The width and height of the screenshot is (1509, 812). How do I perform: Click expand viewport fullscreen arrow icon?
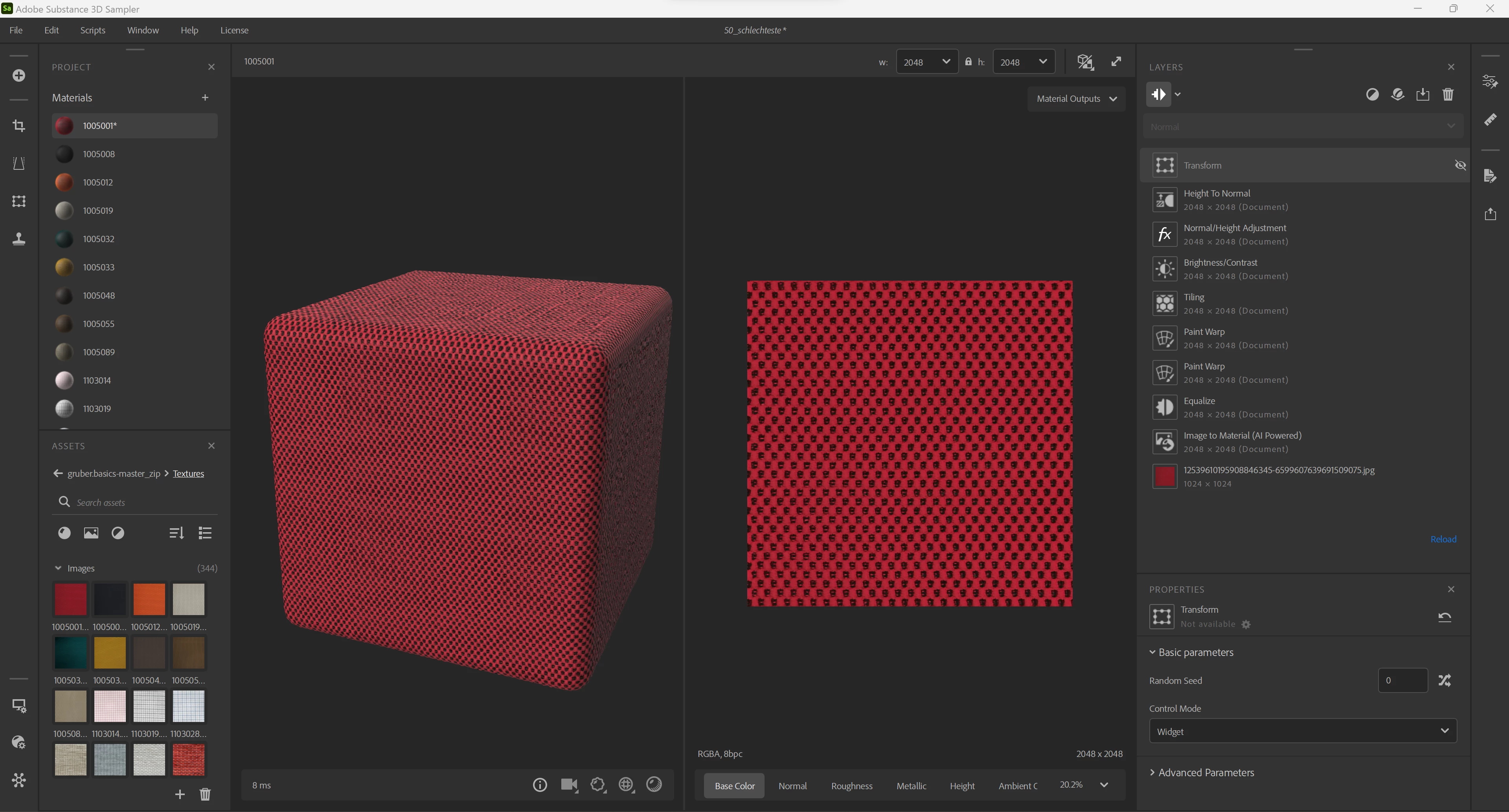point(1116,62)
